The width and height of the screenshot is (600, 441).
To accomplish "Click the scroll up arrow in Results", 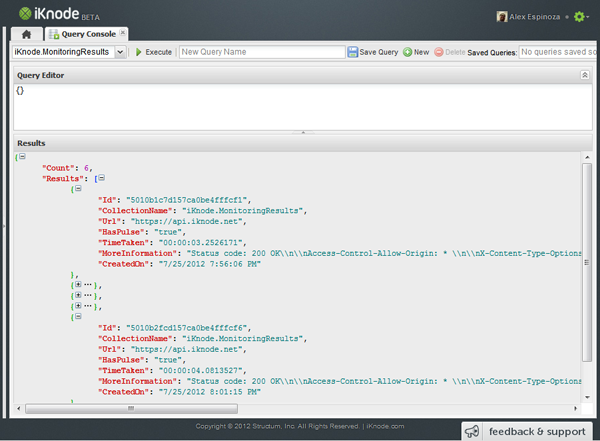I will (x=587, y=157).
